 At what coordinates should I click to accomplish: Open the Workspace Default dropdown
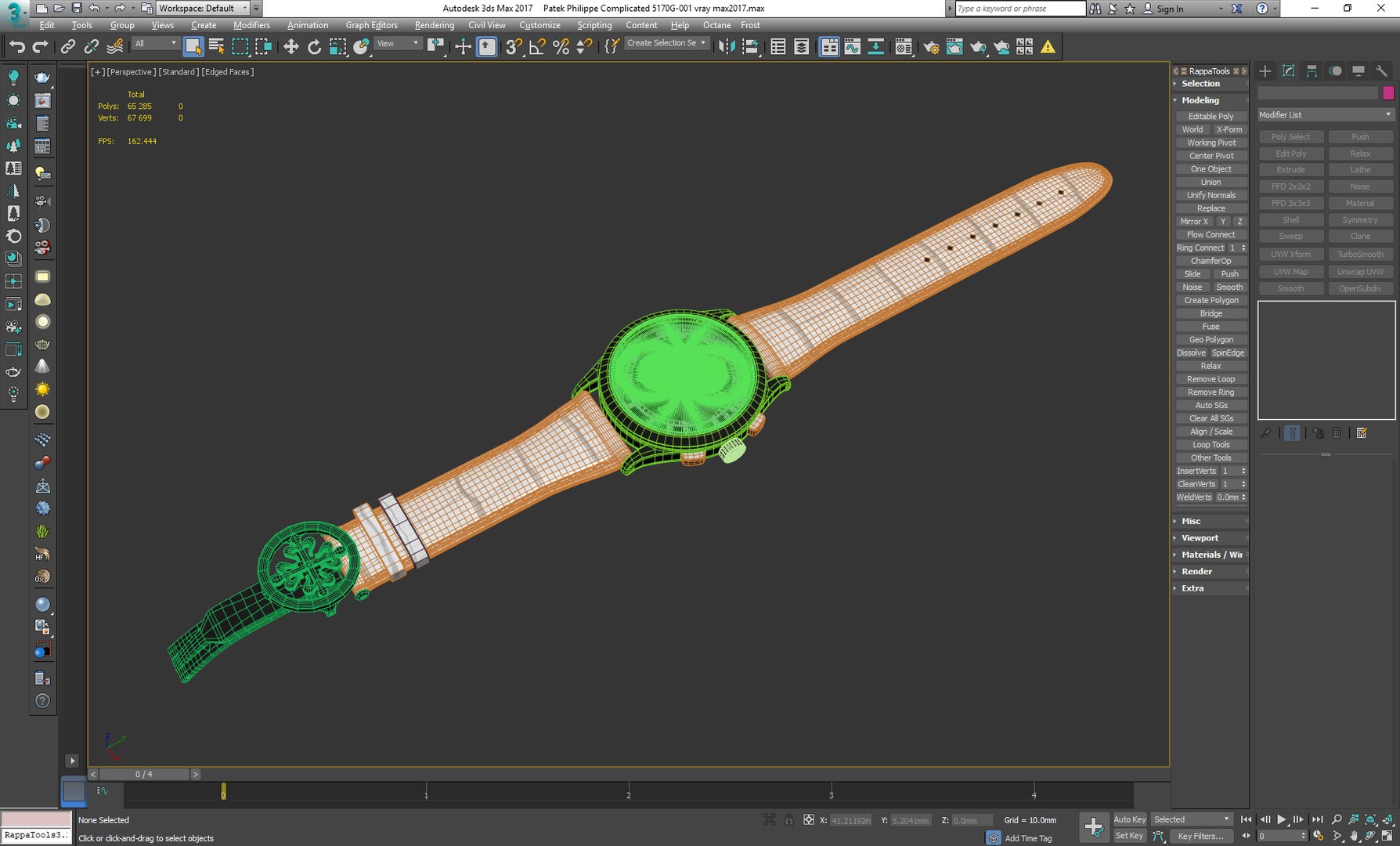(203, 8)
